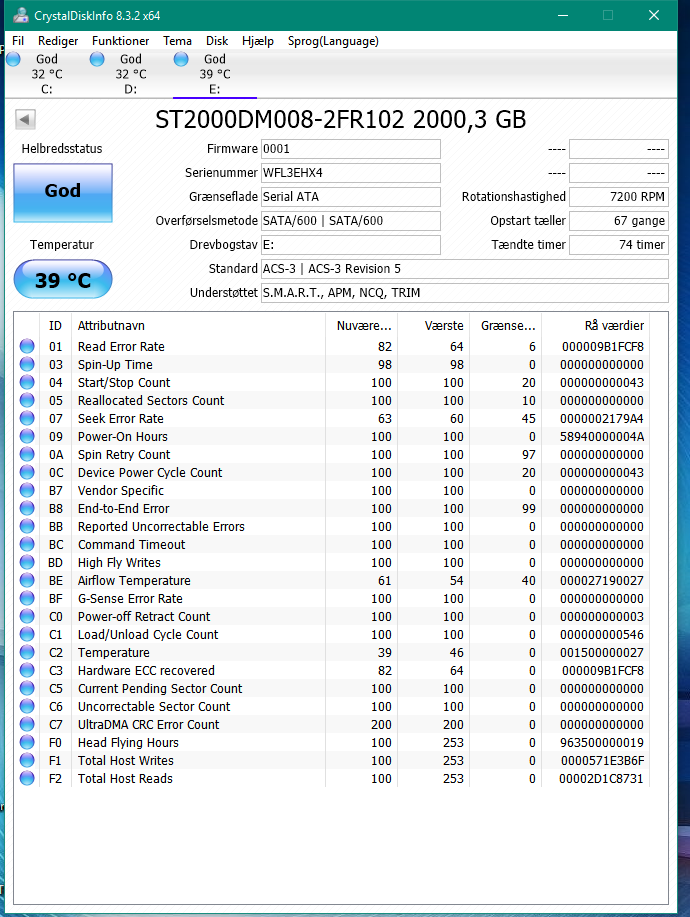
Task: Click the Understøttet features field
Action: pyautogui.click(x=464, y=292)
